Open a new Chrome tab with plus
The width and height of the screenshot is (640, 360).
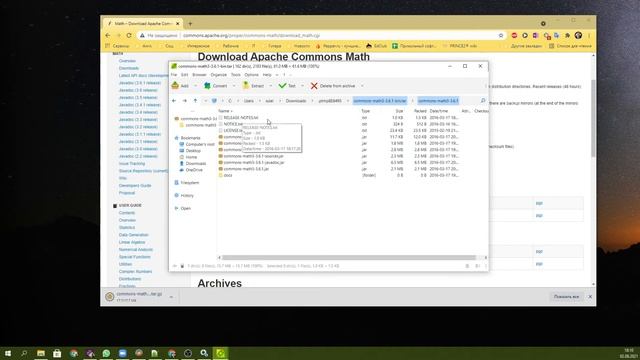(x=190, y=24)
